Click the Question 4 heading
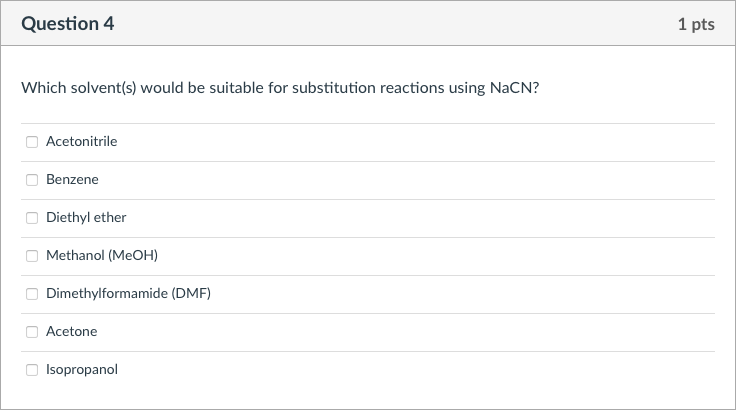Image resolution: width=738 pixels, height=411 pixels. 68,24
